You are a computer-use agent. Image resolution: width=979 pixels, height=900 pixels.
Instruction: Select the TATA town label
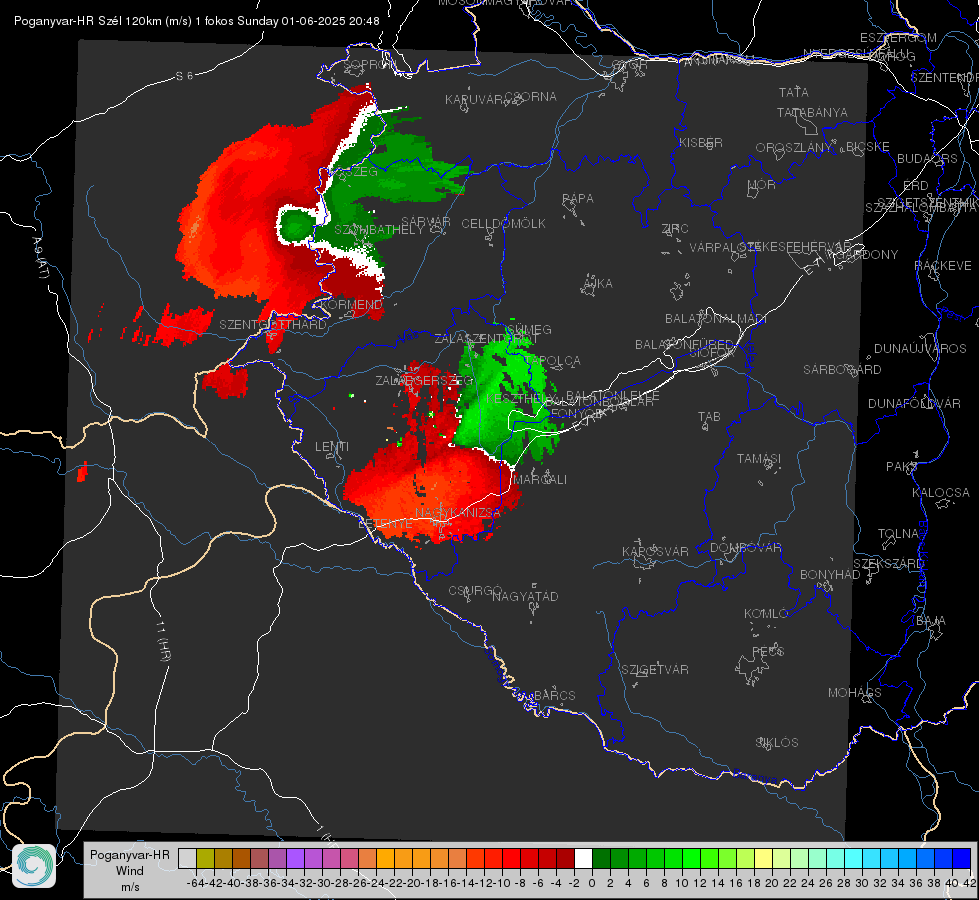coord(794,92)
